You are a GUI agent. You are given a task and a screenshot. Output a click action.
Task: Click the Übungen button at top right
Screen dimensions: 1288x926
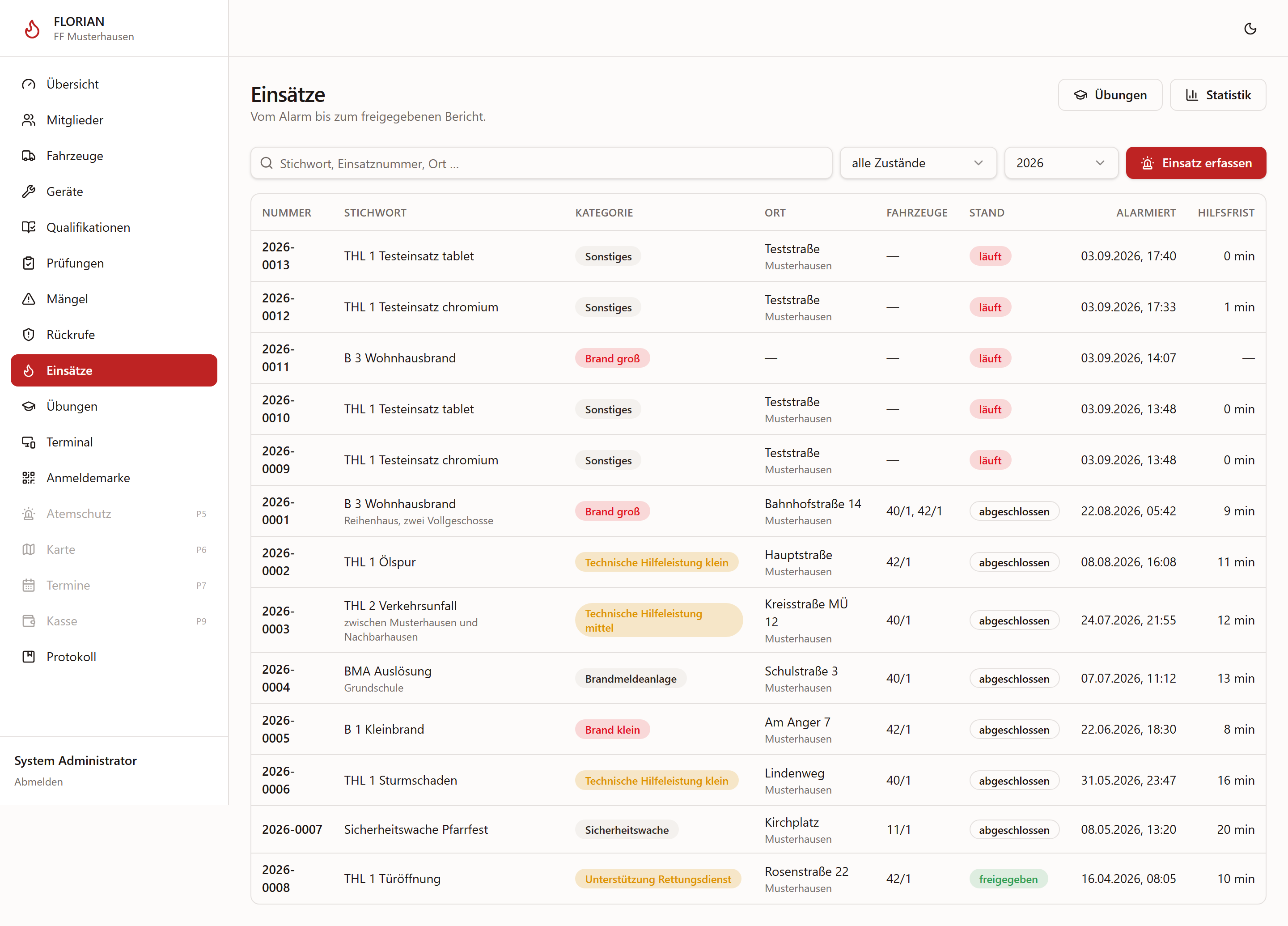1110,95
